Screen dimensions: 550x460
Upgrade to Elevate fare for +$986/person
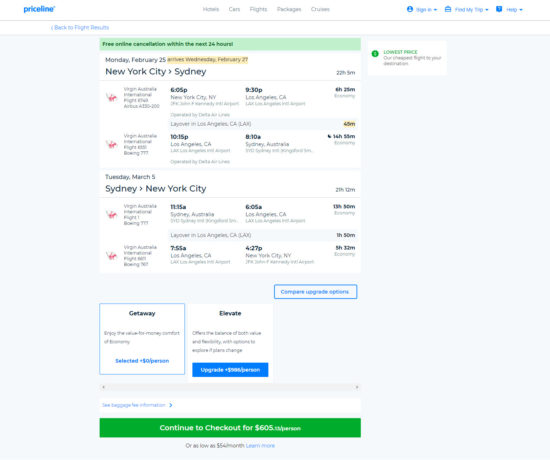[230, 370]
